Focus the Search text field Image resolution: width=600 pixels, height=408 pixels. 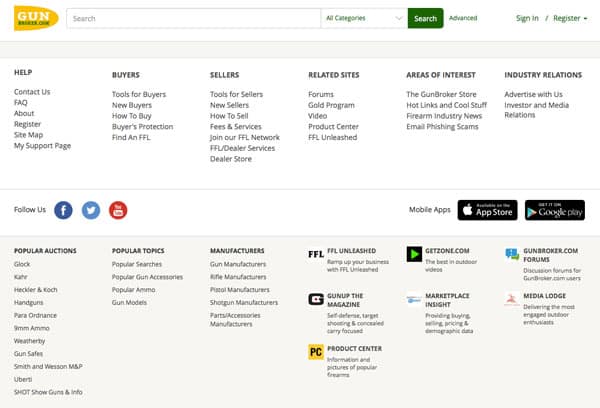click(195, 18)
